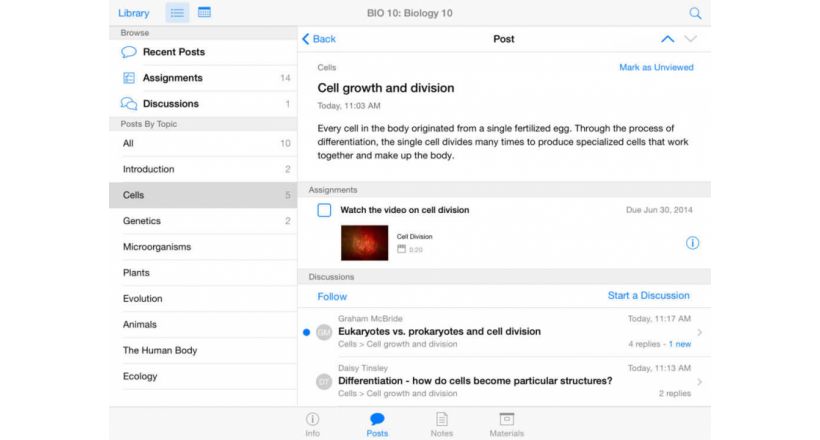The image size is (820, 440).
Task: Select the Genetics topic
Action: [142, 221]
